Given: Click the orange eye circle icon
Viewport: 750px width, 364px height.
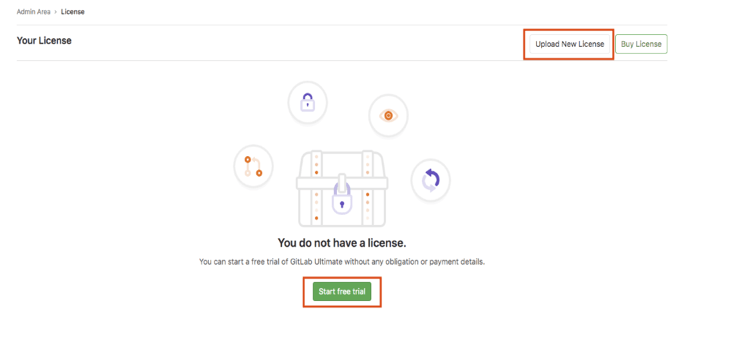Looking at the screenshot, I should (x=388, y=115).
